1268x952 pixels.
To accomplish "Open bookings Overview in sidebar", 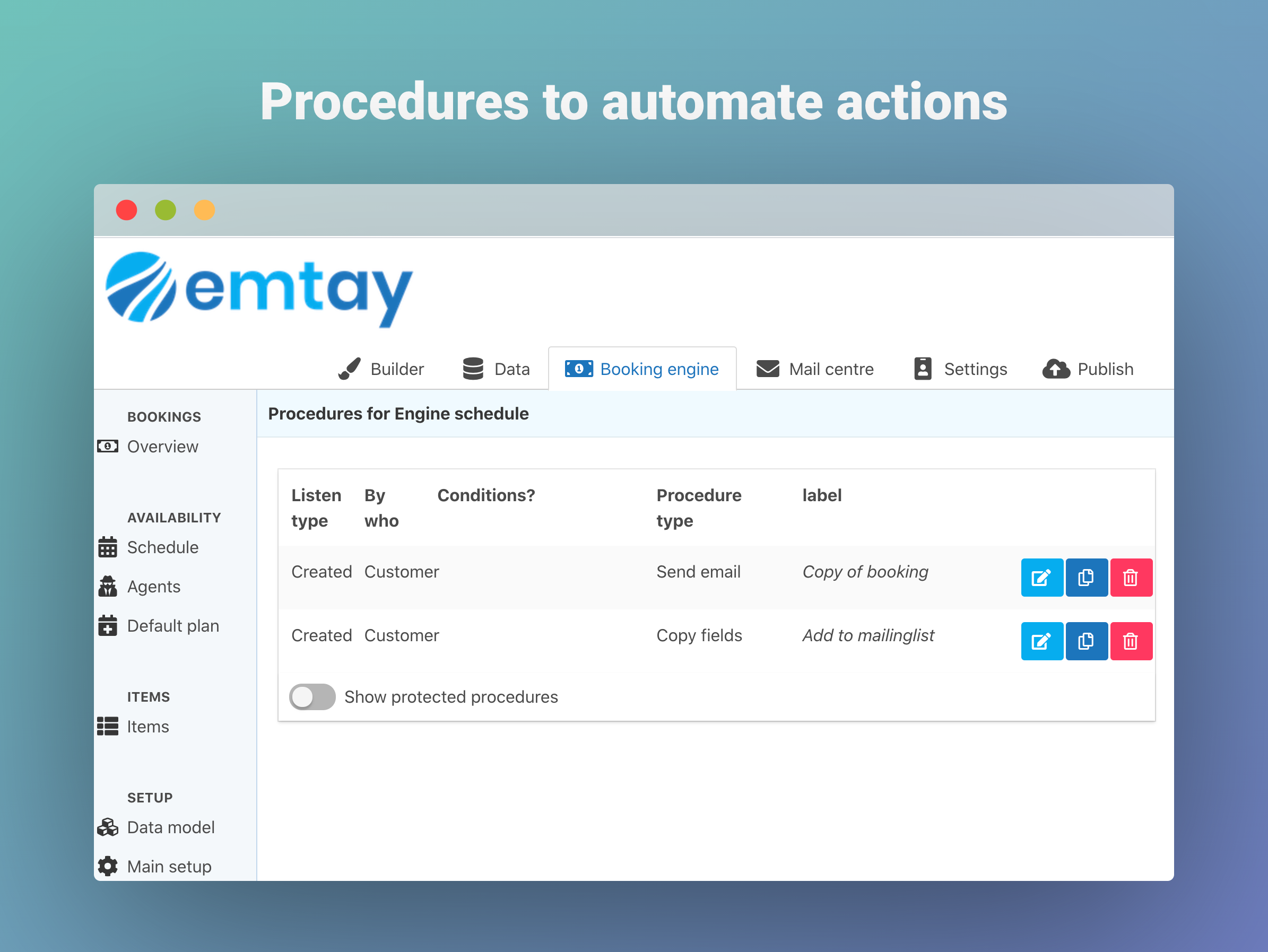I will 162,447.
